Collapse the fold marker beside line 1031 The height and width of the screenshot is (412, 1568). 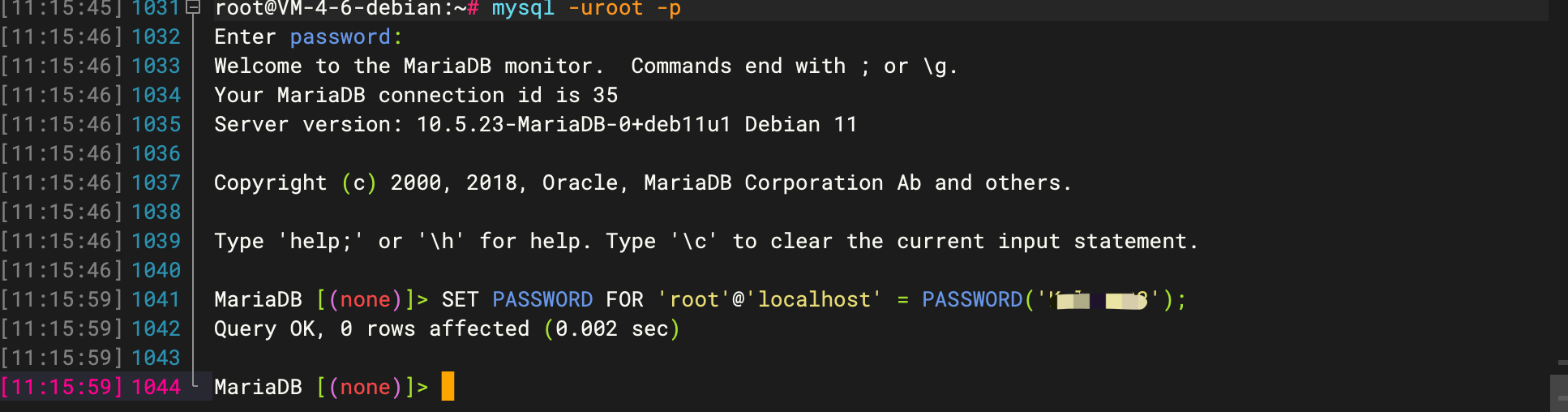pos(193,8)
